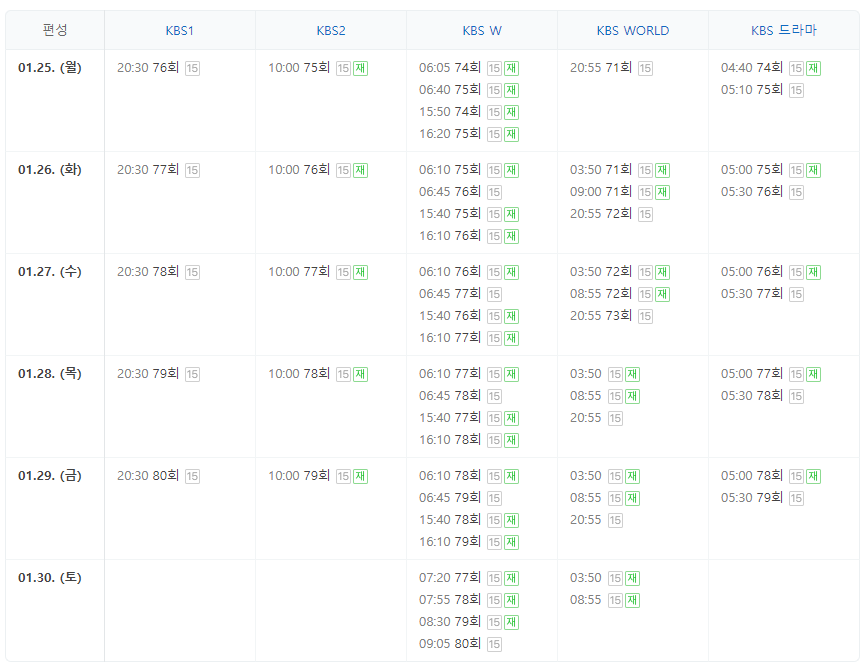Select the 06:10 77회 entry under KBS W

coord(450,374)
